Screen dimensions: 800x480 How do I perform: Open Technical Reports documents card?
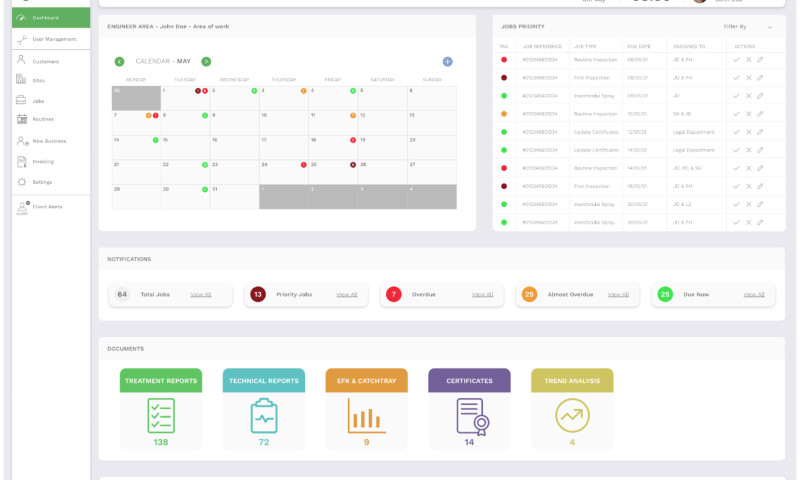(x=264, y=409)
